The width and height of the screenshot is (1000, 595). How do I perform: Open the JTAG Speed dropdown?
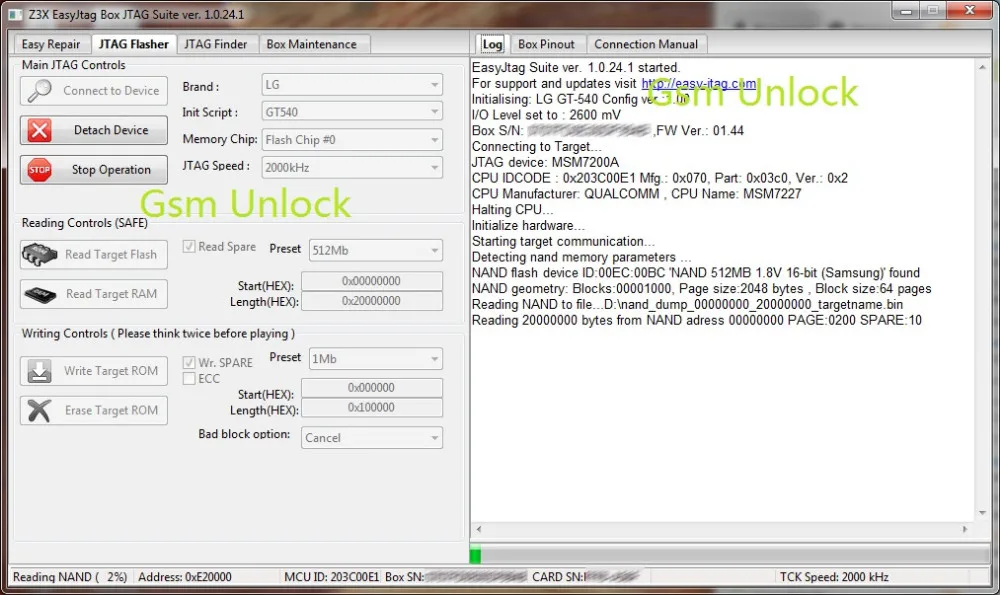point(352,168)
